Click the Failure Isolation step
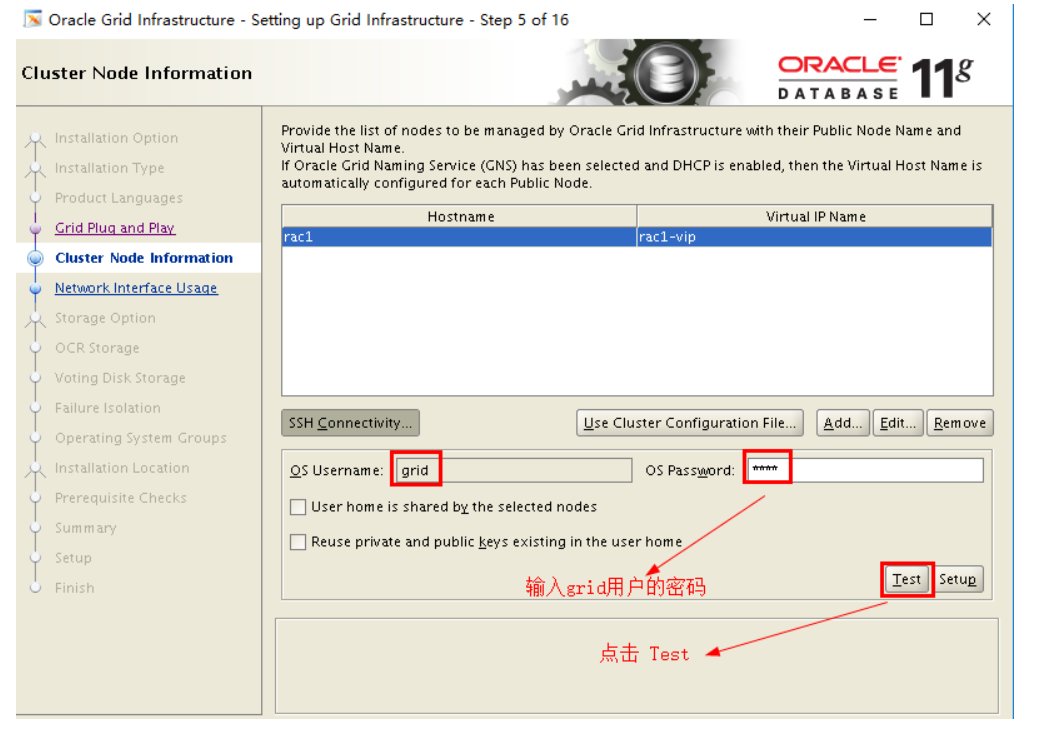The image size is (1049, 734). coord(108,408)
